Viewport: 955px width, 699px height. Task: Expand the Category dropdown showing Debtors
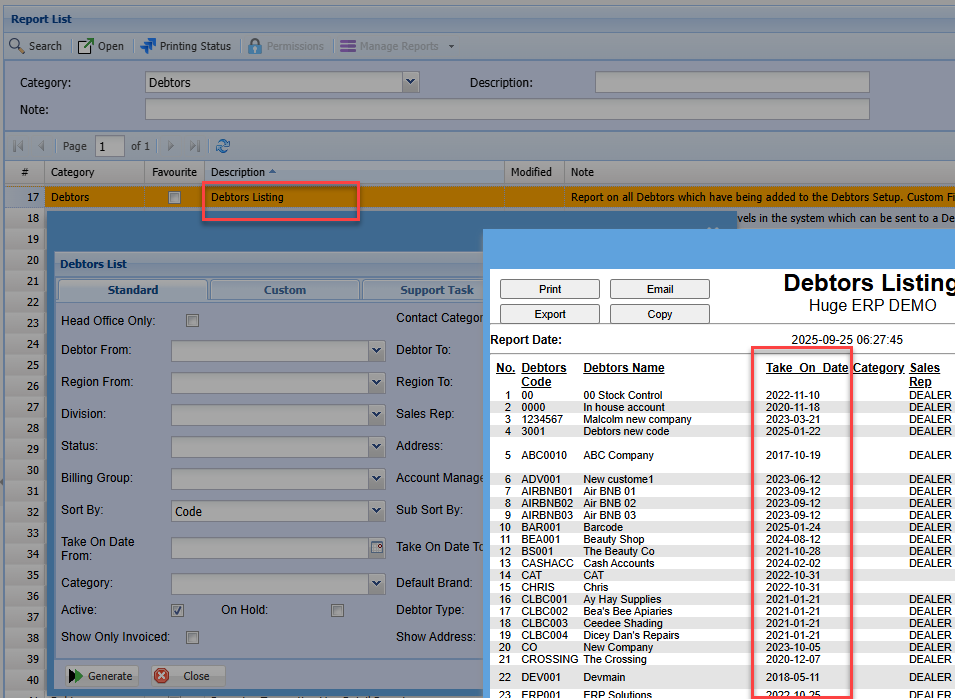(410, 82)
